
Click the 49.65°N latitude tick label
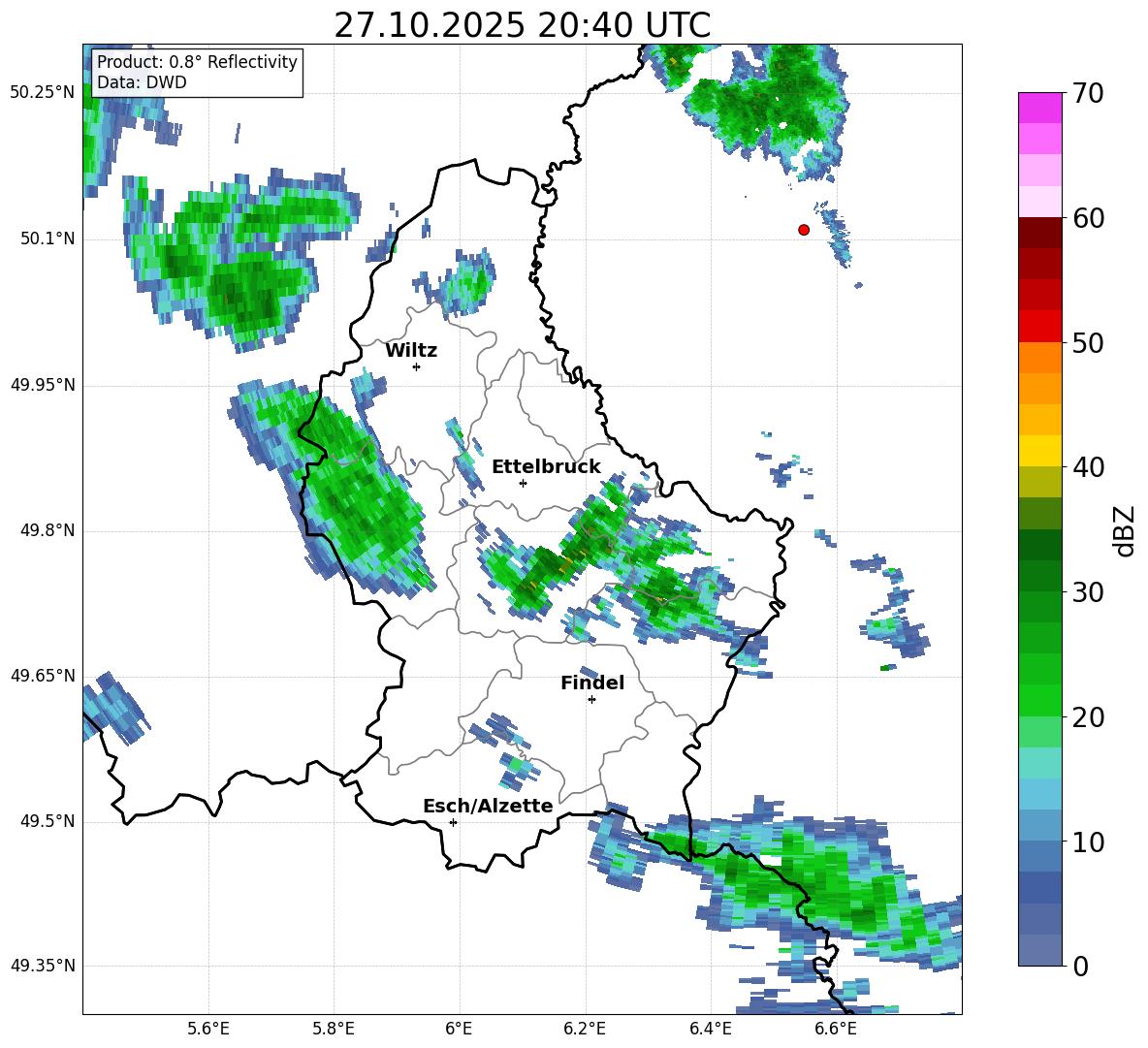pos(43,676)
